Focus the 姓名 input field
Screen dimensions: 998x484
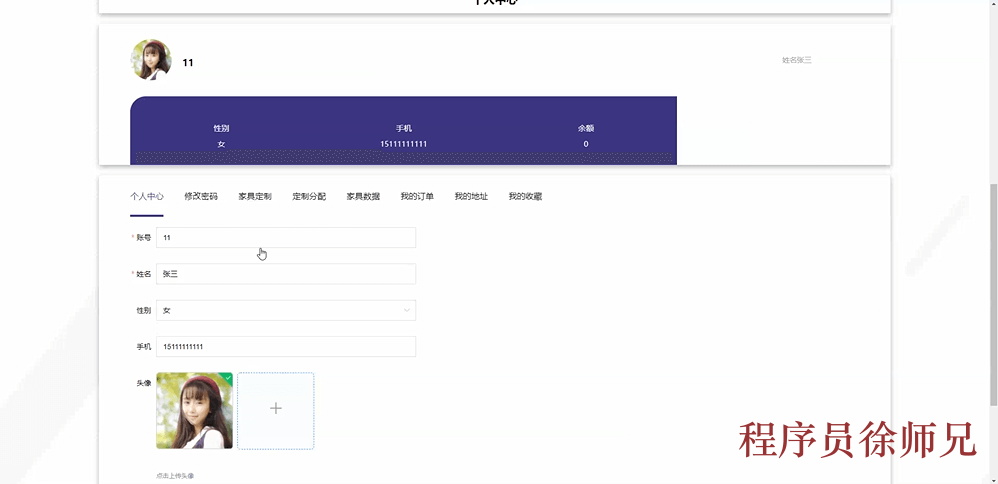pyautogui.click(x=286, y=274)
